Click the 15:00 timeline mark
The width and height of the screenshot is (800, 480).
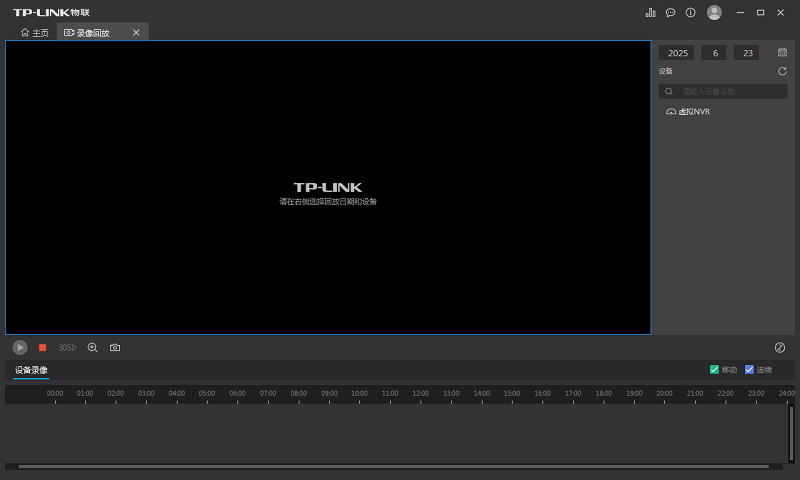512,393
